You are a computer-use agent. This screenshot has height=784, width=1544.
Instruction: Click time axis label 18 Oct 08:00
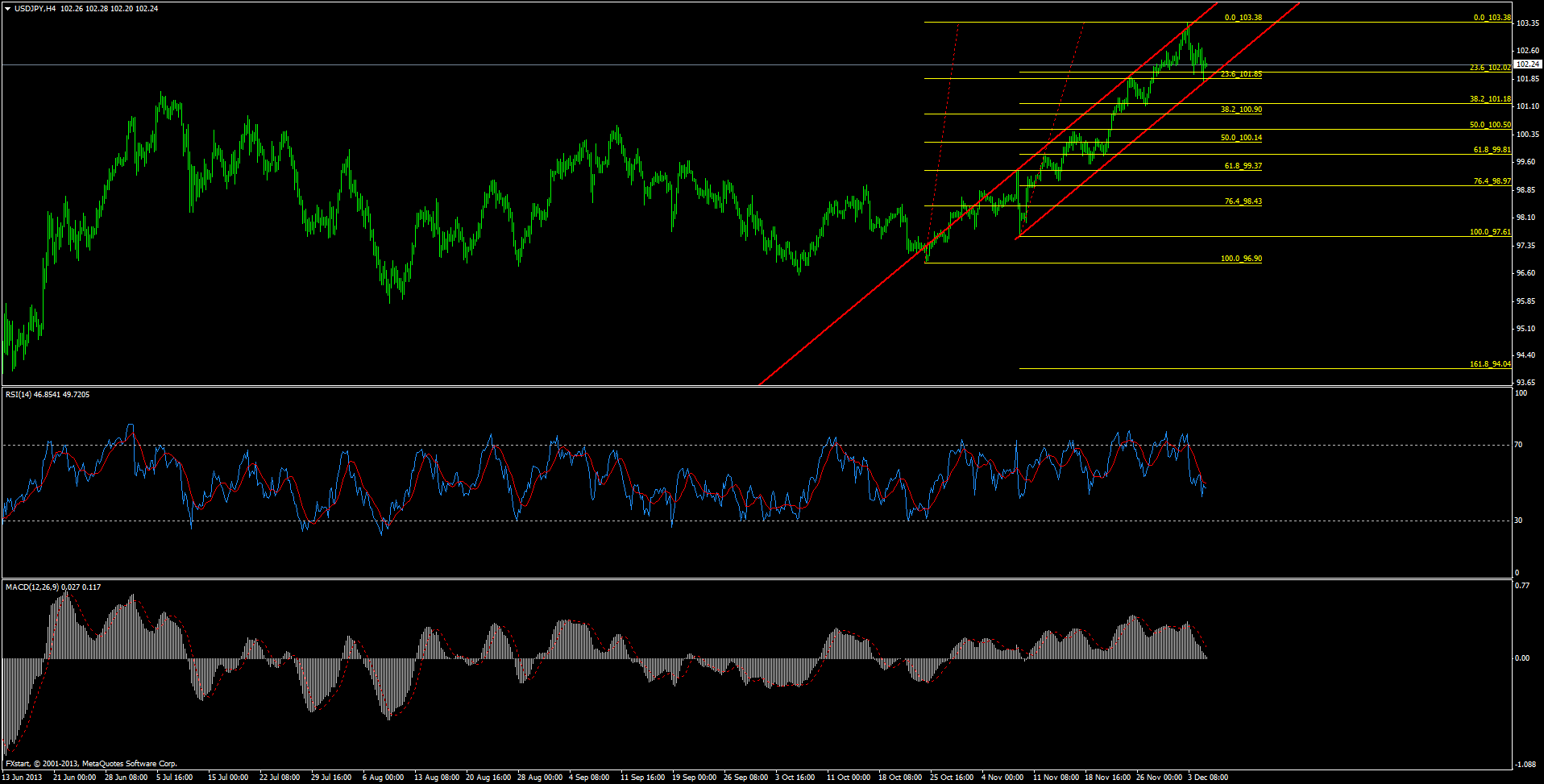(900, 778)
